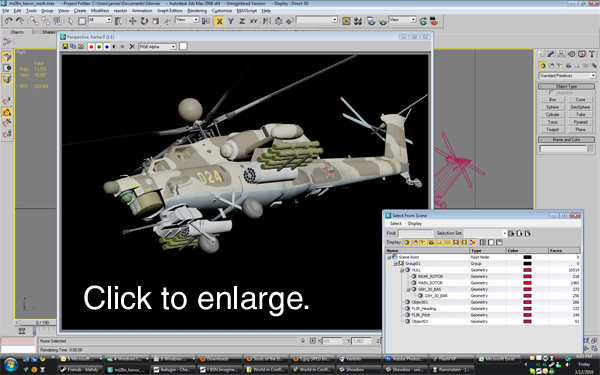Click the Redo arrow in main toolbar
This screenshot has height=375, width=600.
click(x=20, y=21)
